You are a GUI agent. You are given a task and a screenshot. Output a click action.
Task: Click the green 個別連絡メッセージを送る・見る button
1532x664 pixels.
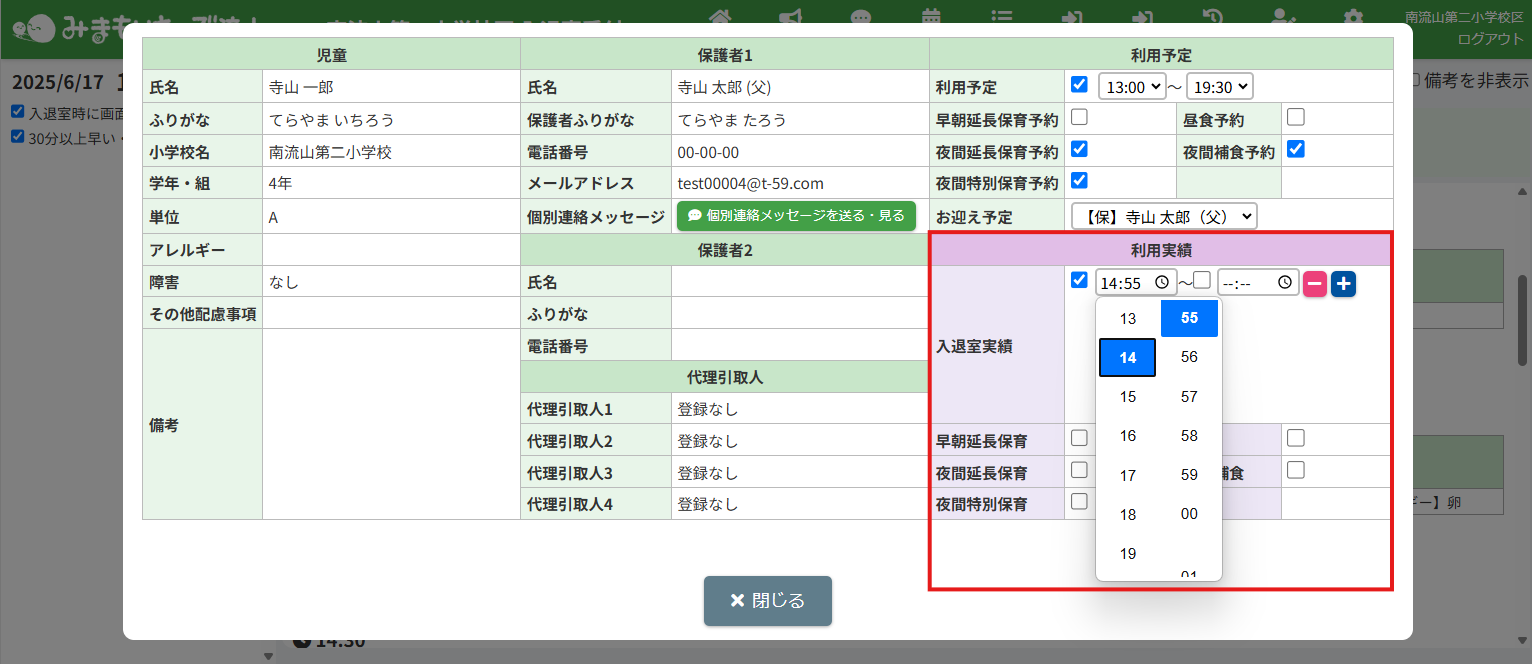pos(796,216)
